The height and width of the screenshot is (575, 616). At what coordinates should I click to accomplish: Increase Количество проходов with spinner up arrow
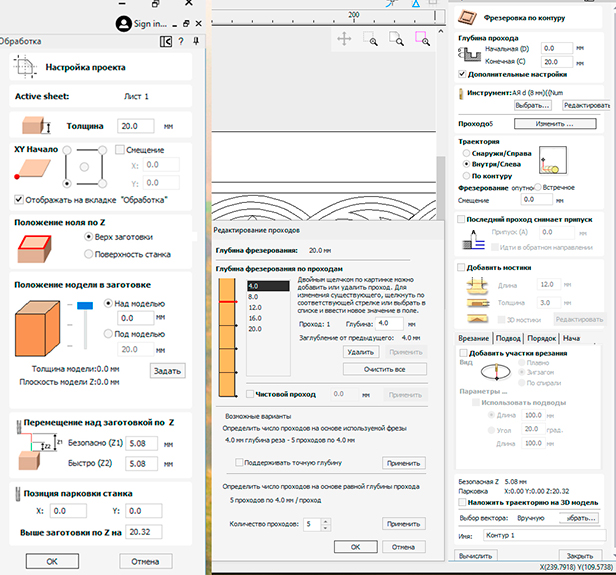point(325,520)
